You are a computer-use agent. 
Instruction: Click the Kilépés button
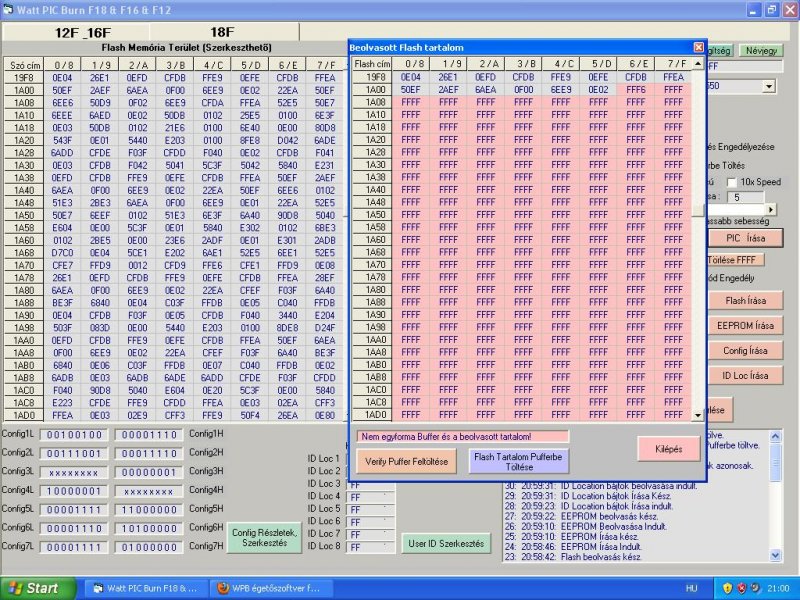[668, 449]
